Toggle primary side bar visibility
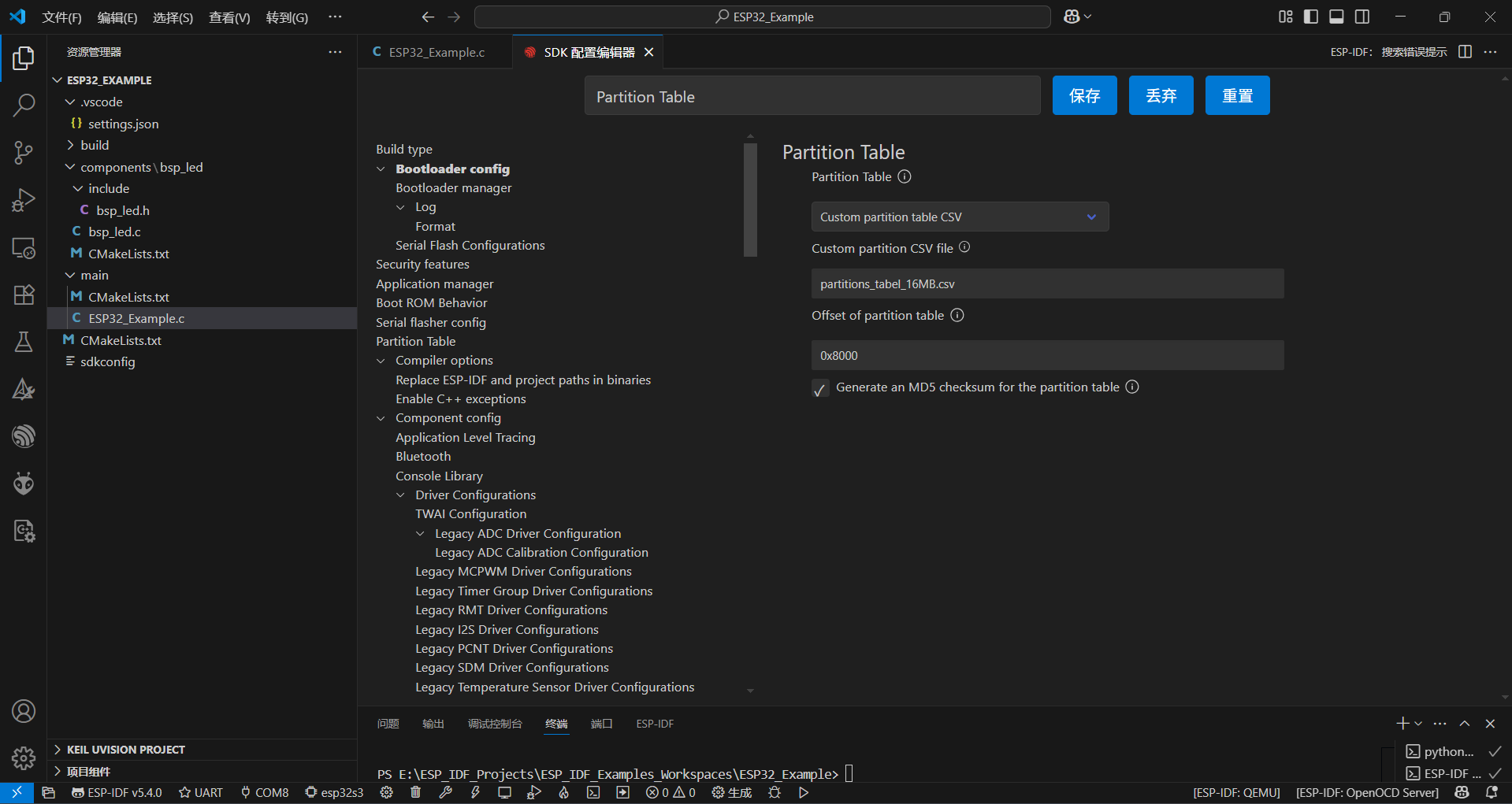Viewport: 1512px width, 804px height. click(1311, 17)
